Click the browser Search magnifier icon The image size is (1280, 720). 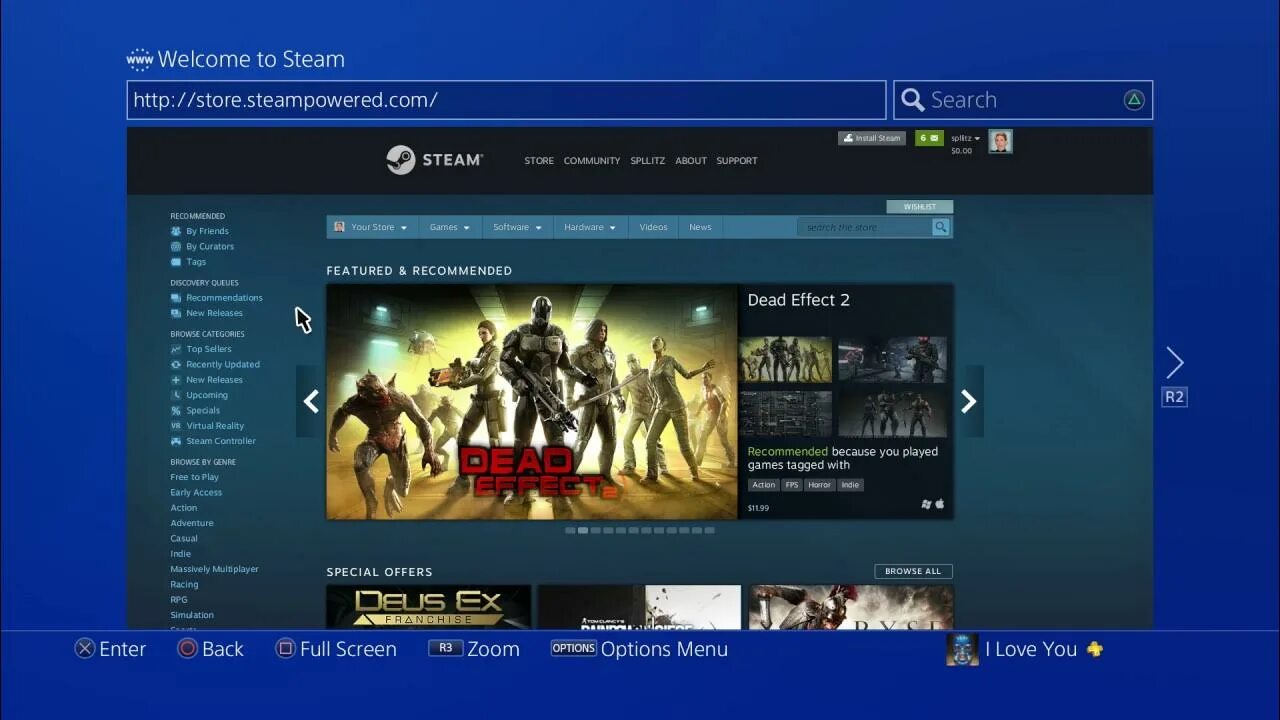tap(912, 100)
